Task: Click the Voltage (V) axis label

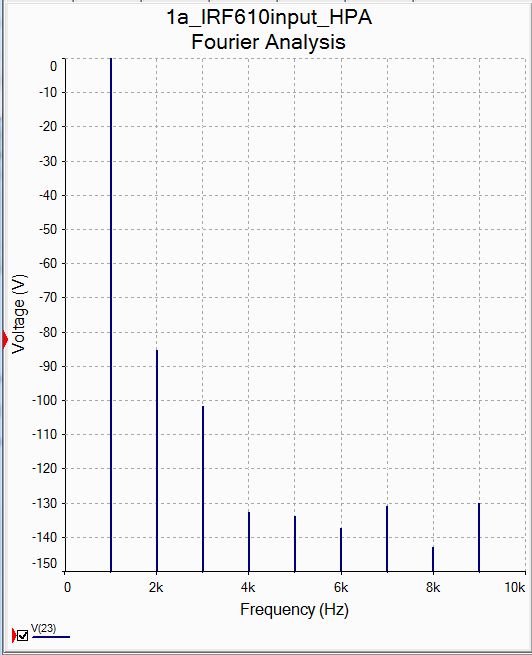Action: coord(19,314)
